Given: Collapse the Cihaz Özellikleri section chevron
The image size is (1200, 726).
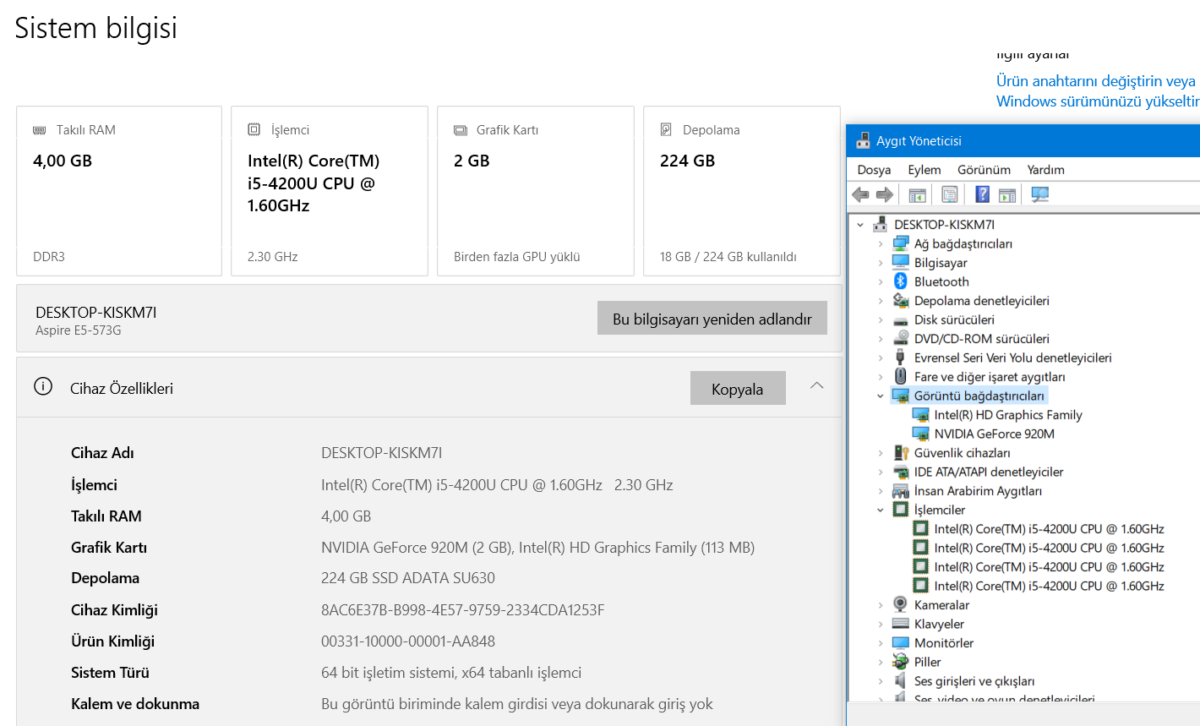Looking at the screenshot, I should (817, 386).
